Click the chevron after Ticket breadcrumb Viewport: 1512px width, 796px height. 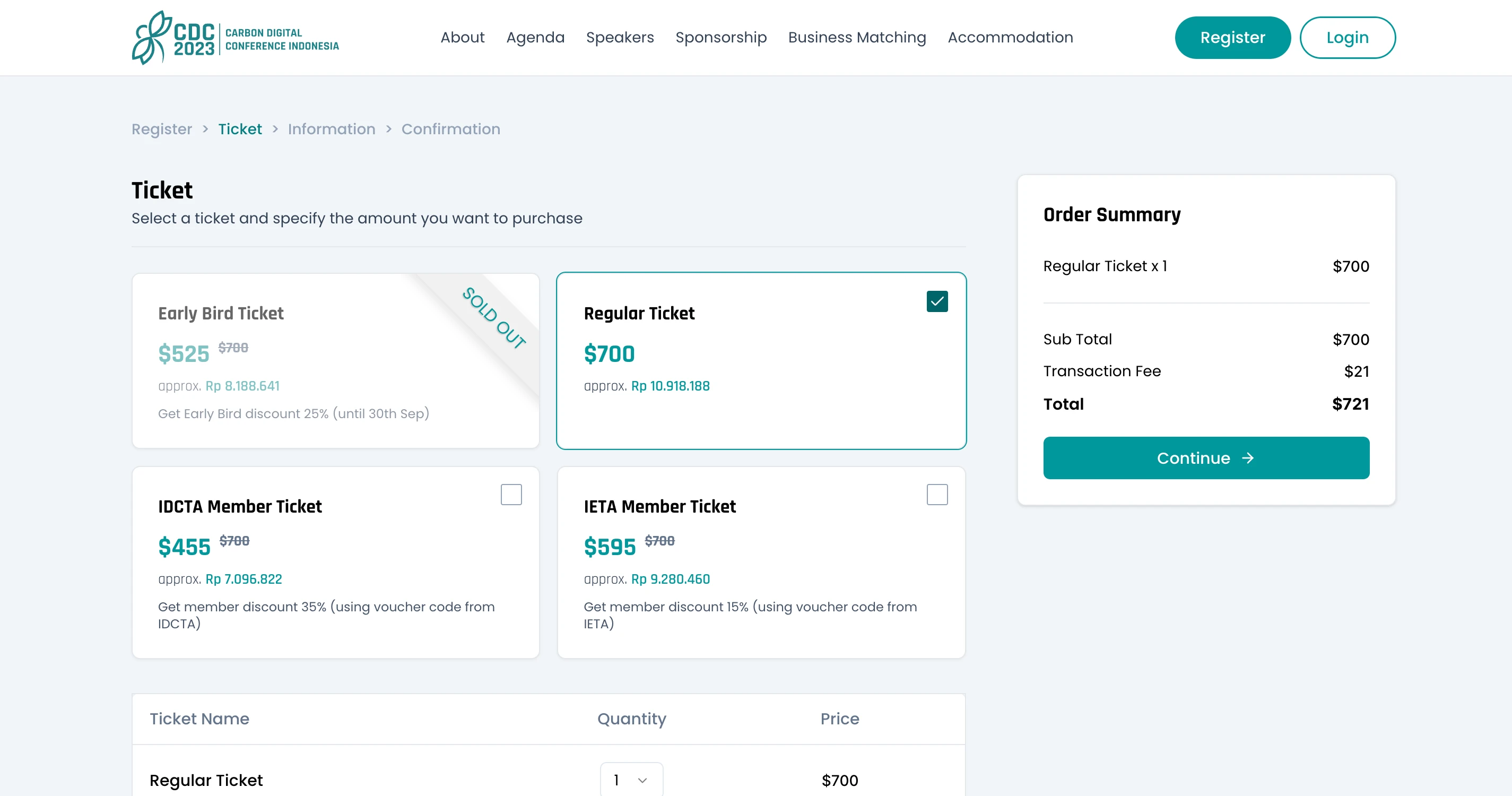pyautogui.click(x=275, y=128)
